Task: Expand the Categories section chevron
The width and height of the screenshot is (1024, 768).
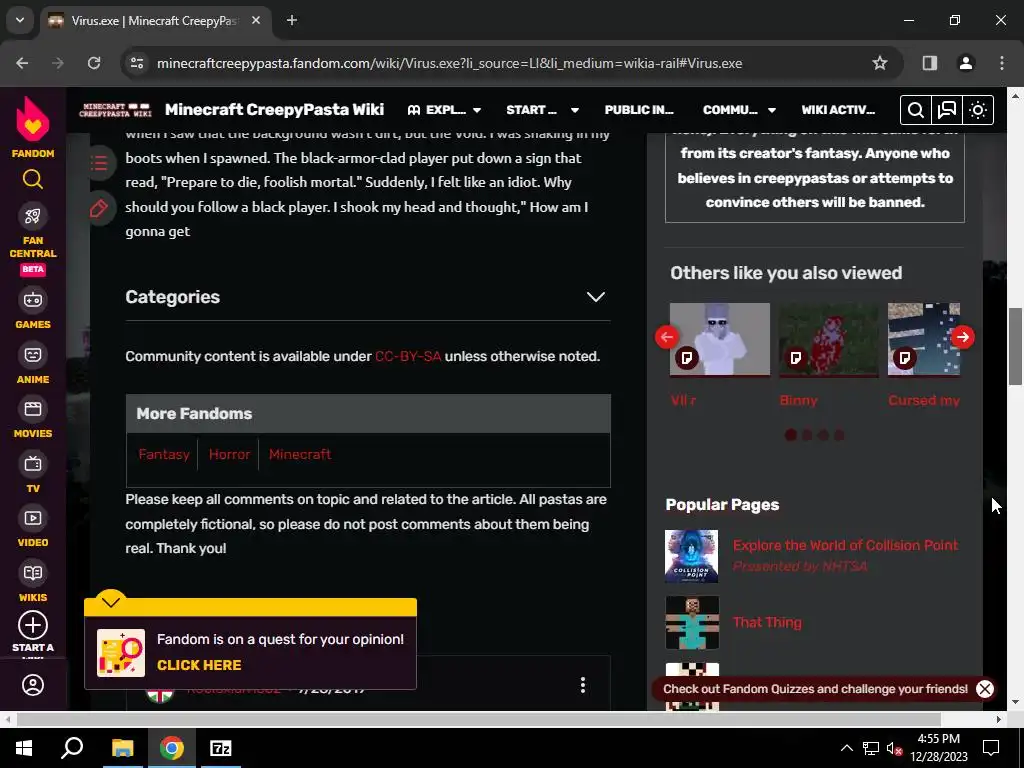Action: point(596,296)
